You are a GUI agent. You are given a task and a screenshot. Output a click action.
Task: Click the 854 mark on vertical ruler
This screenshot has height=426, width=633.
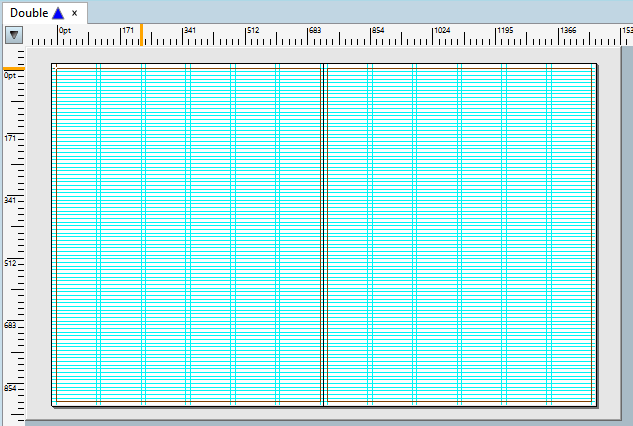[10, 388]
